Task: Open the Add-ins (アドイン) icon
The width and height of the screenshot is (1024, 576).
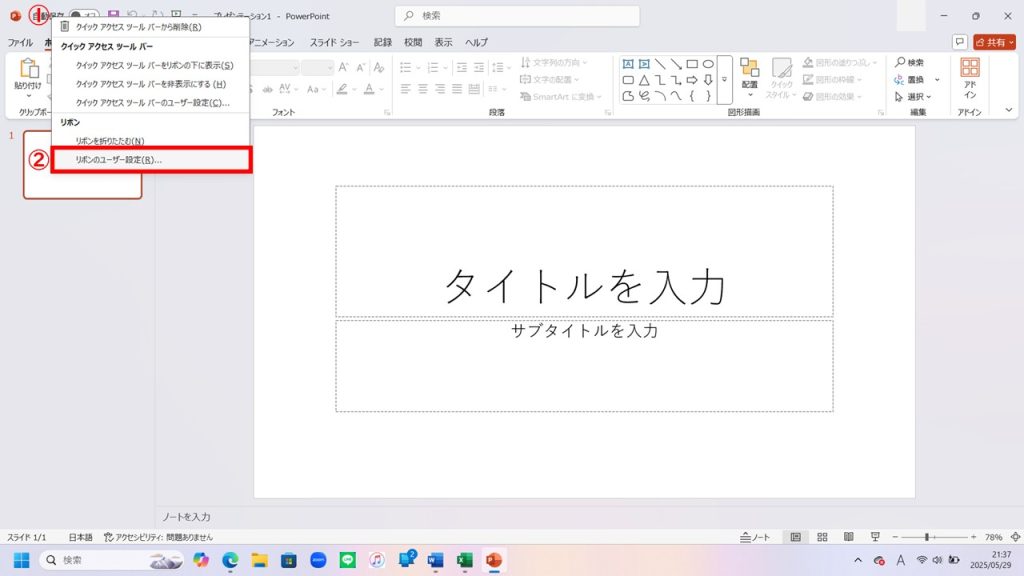Action: pos(970,76)
